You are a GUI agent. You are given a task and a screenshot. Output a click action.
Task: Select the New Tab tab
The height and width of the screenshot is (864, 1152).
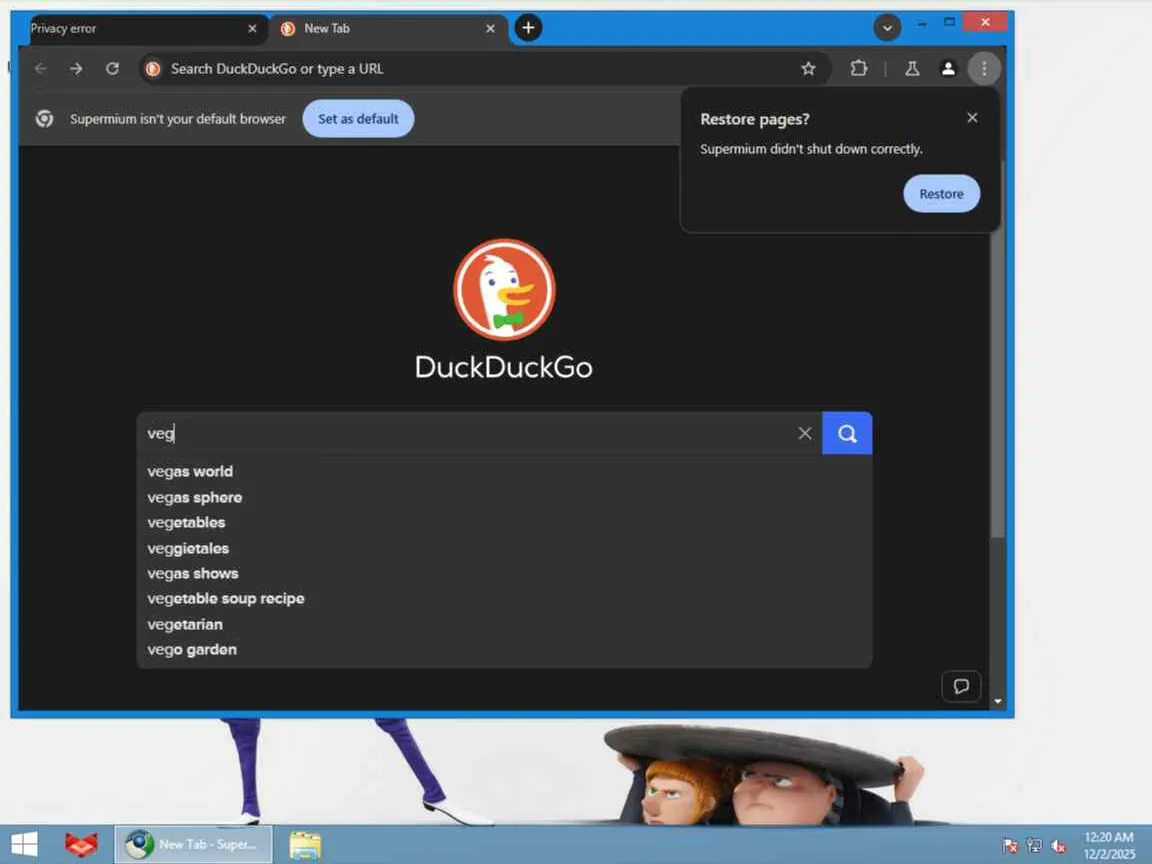pos(388,29)
